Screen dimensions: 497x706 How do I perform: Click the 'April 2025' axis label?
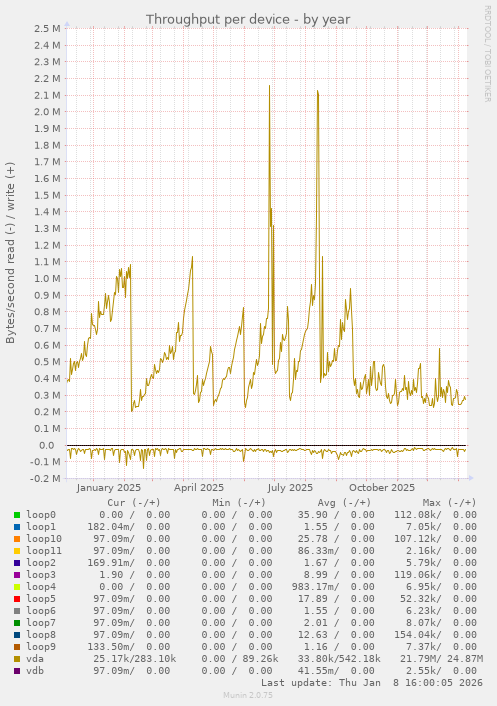point(199,488)
